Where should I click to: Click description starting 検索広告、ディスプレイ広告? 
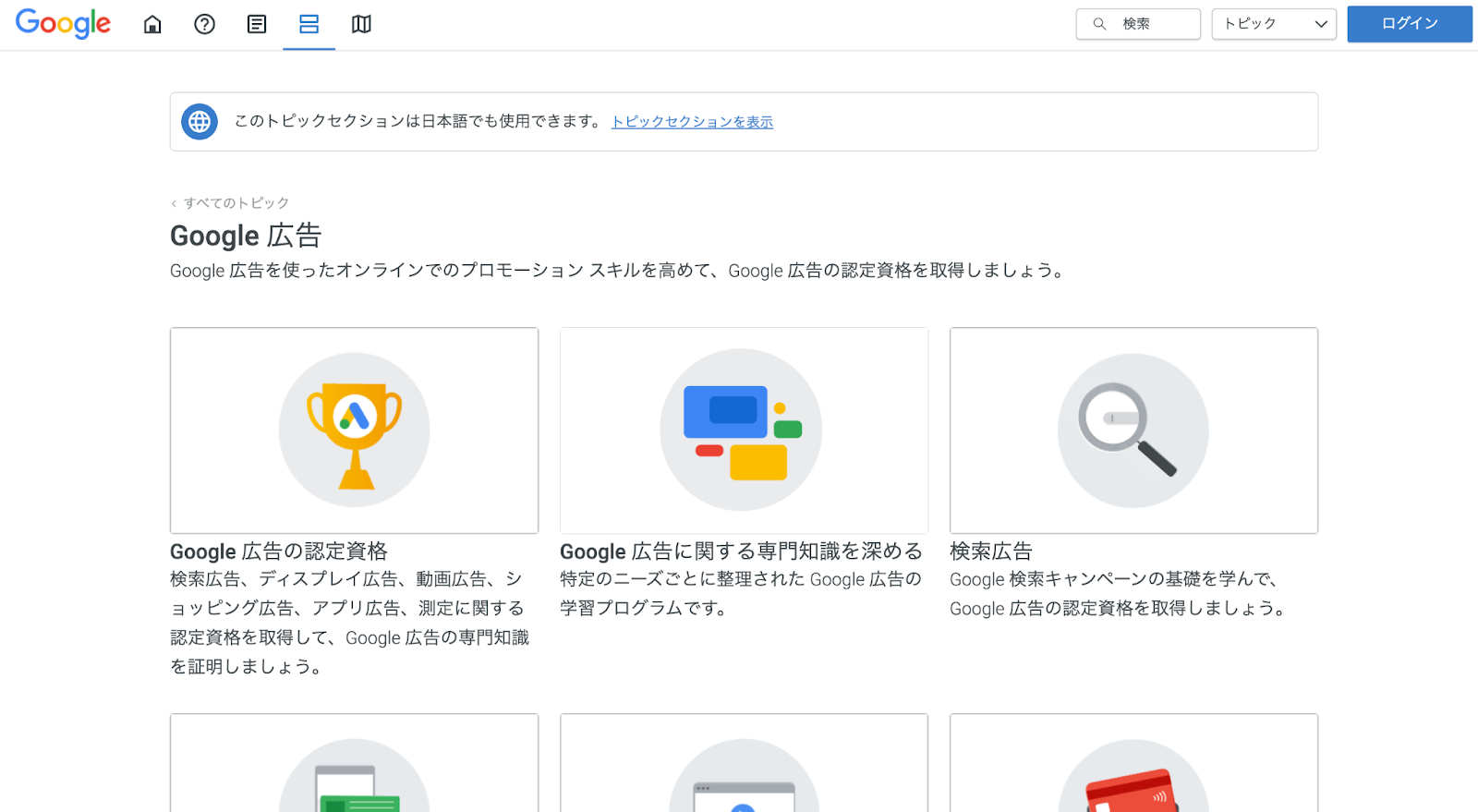[350, 623]
